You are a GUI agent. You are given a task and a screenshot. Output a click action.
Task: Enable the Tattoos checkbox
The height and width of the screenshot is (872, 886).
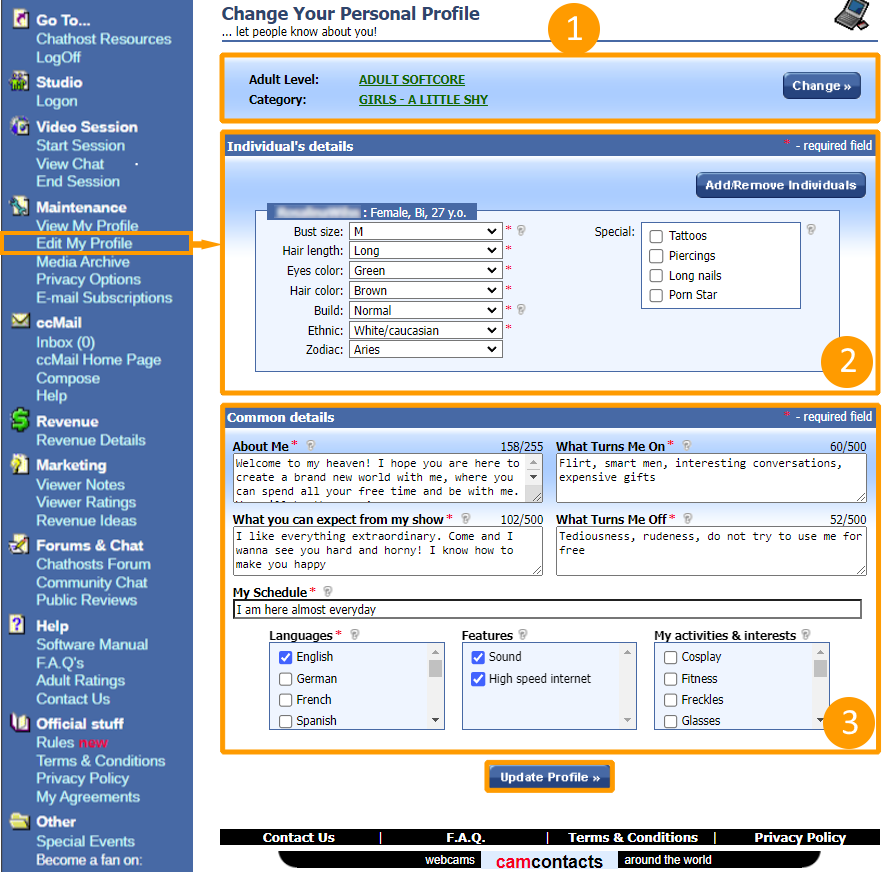pyautogui.click(x=656, y=236)
